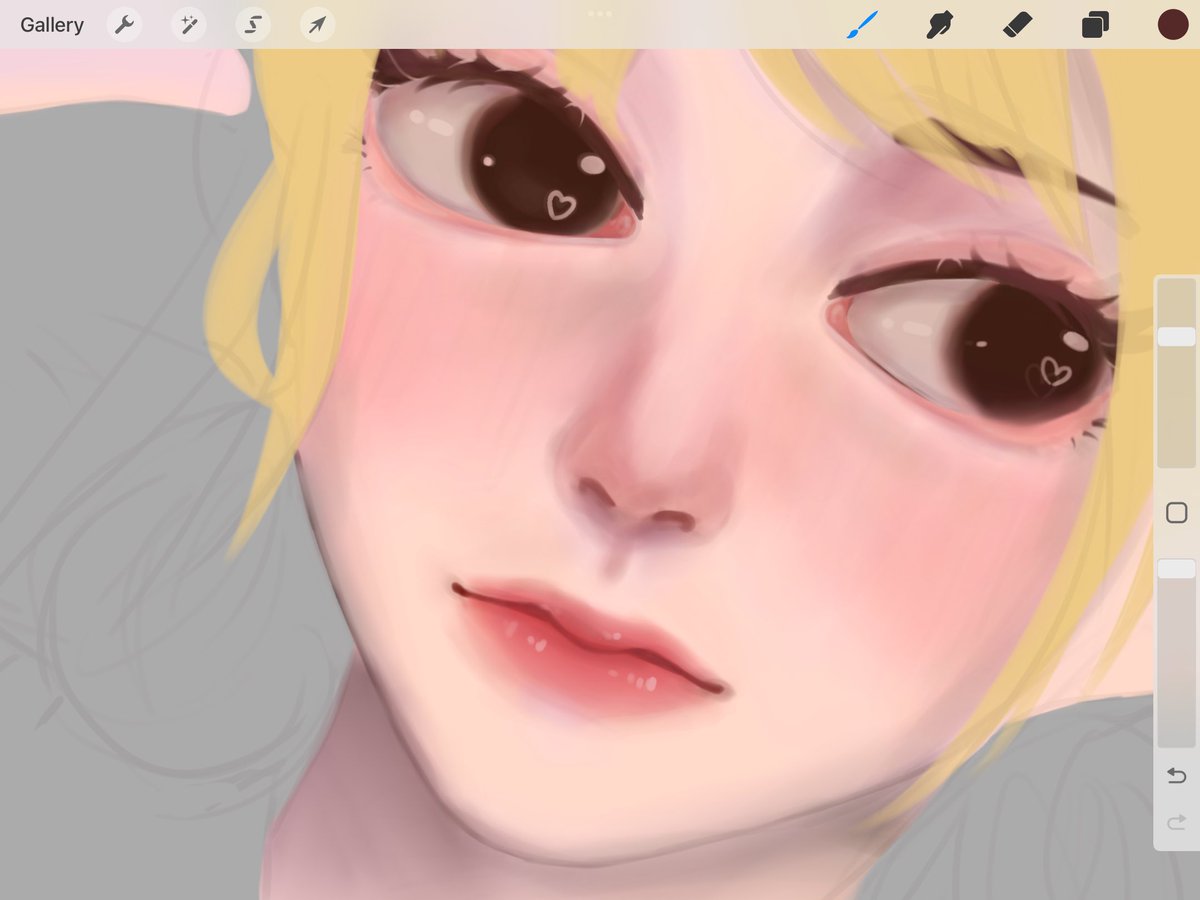
Task: Tap the three-dot multitasking indicator
Action: [x=600, y=14]
